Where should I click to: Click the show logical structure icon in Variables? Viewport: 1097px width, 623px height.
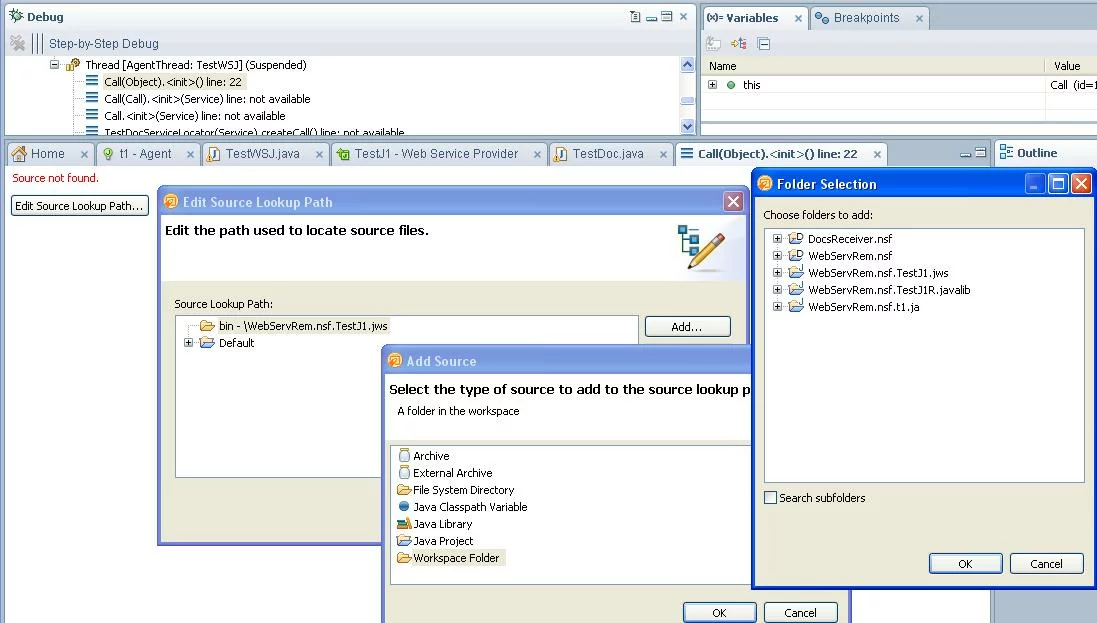click(739, 43)
